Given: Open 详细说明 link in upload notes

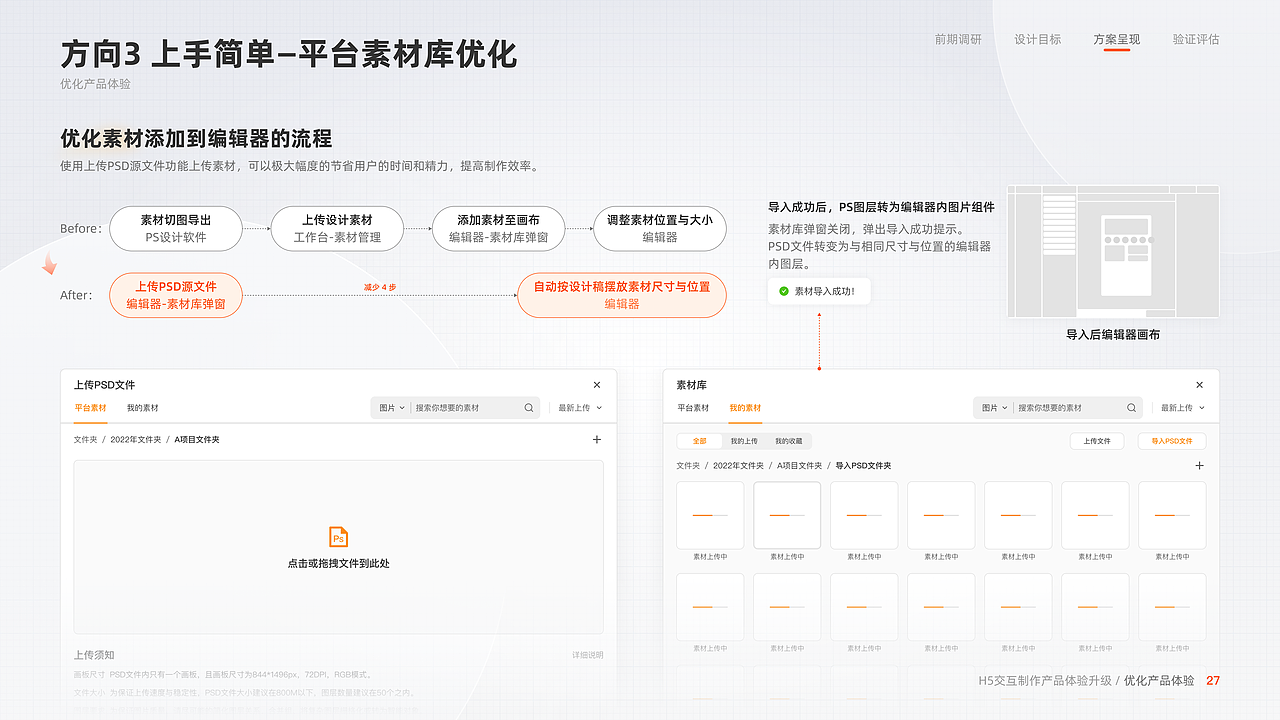Looking at the screenshot, I should (x=588, y=655).
